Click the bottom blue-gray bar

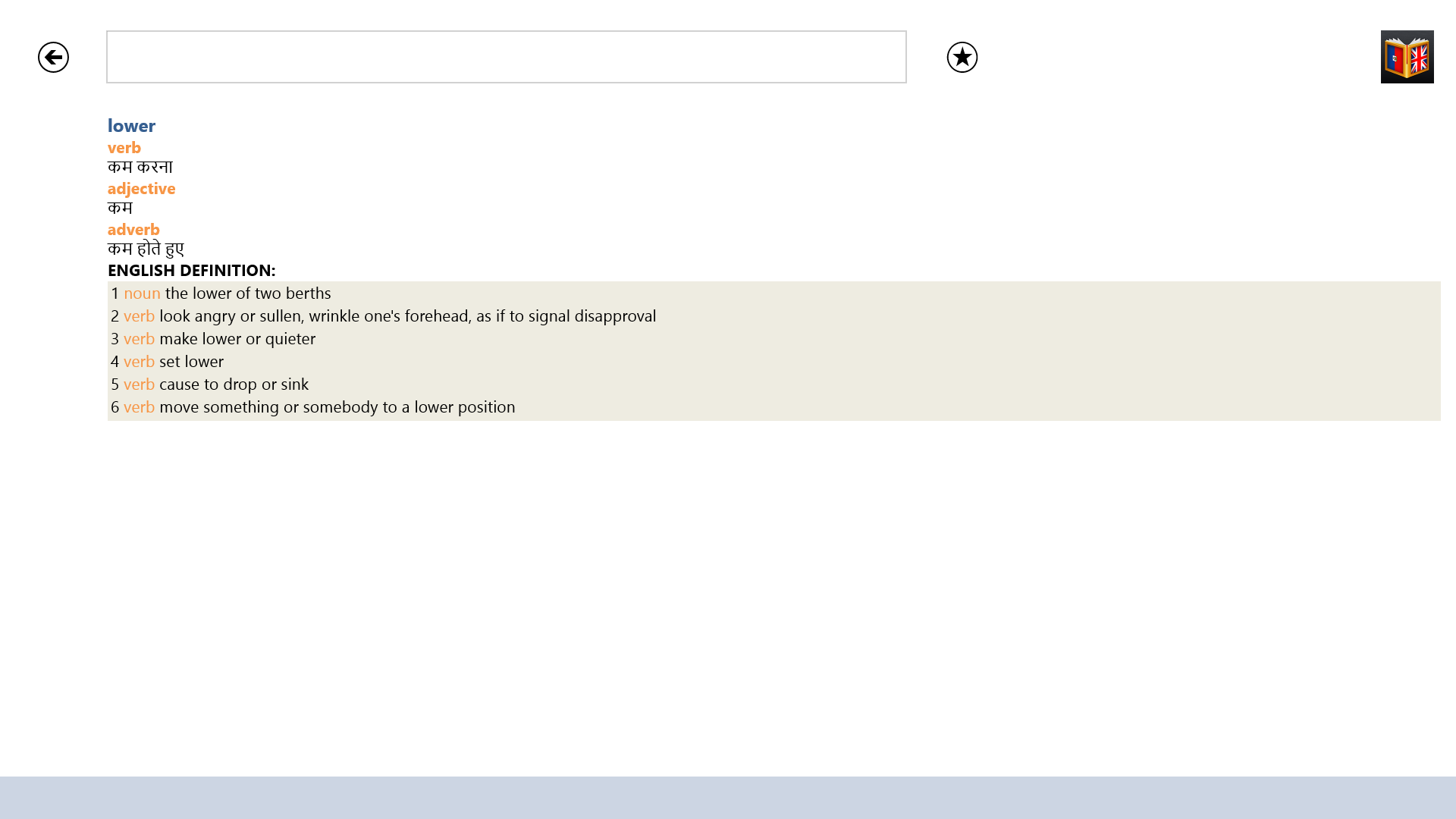(x=728, y=797)
